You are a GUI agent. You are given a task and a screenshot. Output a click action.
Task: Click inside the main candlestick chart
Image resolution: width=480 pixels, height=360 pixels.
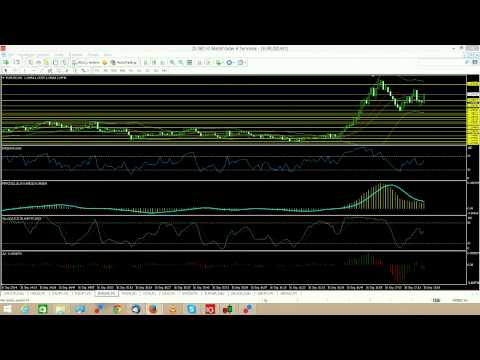tap(233, 110)
